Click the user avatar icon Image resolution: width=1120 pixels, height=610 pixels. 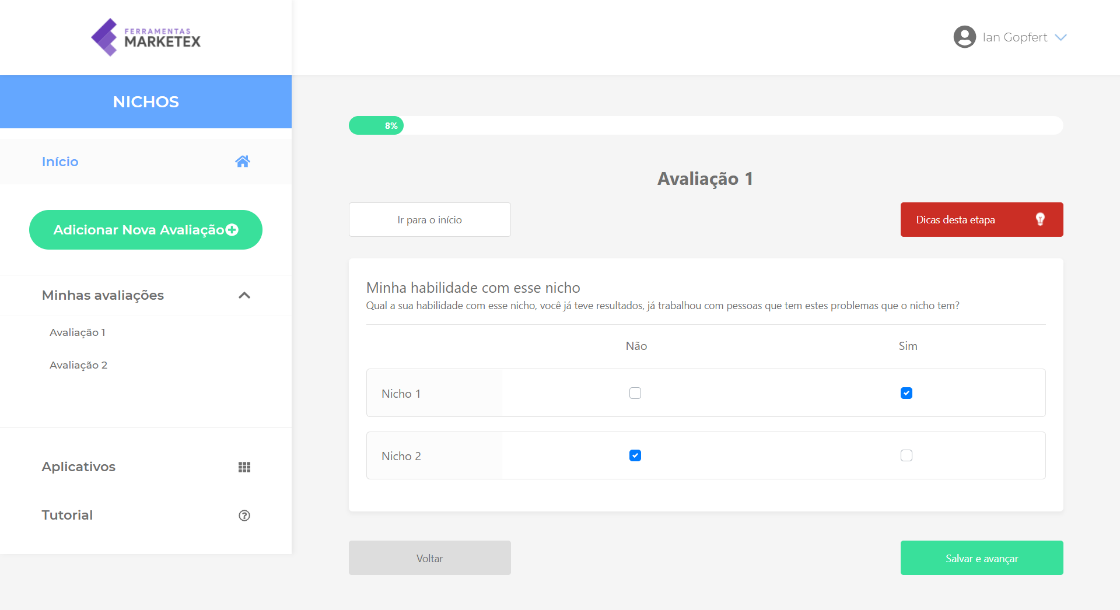(964, 37)
